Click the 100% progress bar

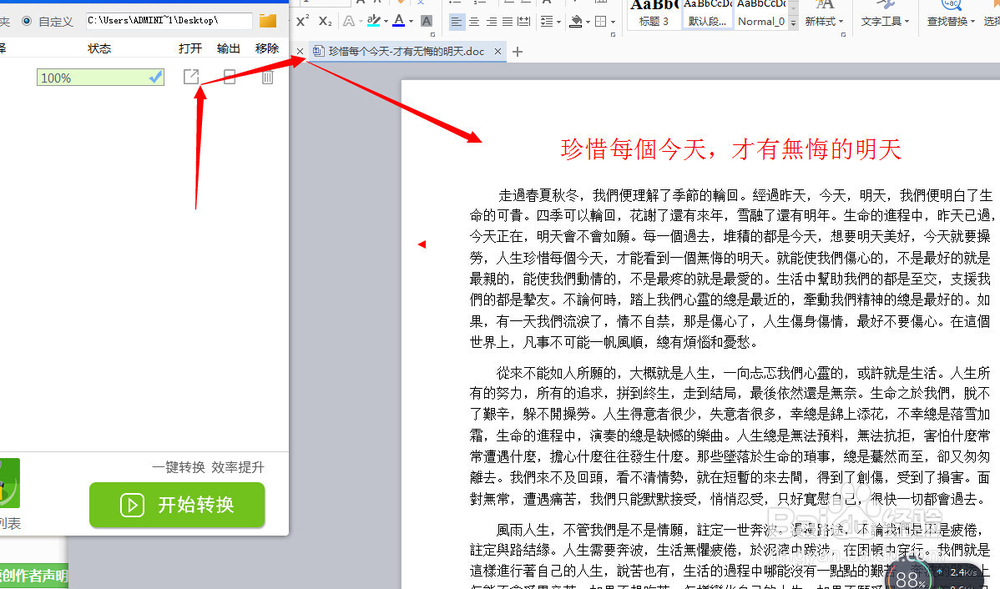coord(100,76)
